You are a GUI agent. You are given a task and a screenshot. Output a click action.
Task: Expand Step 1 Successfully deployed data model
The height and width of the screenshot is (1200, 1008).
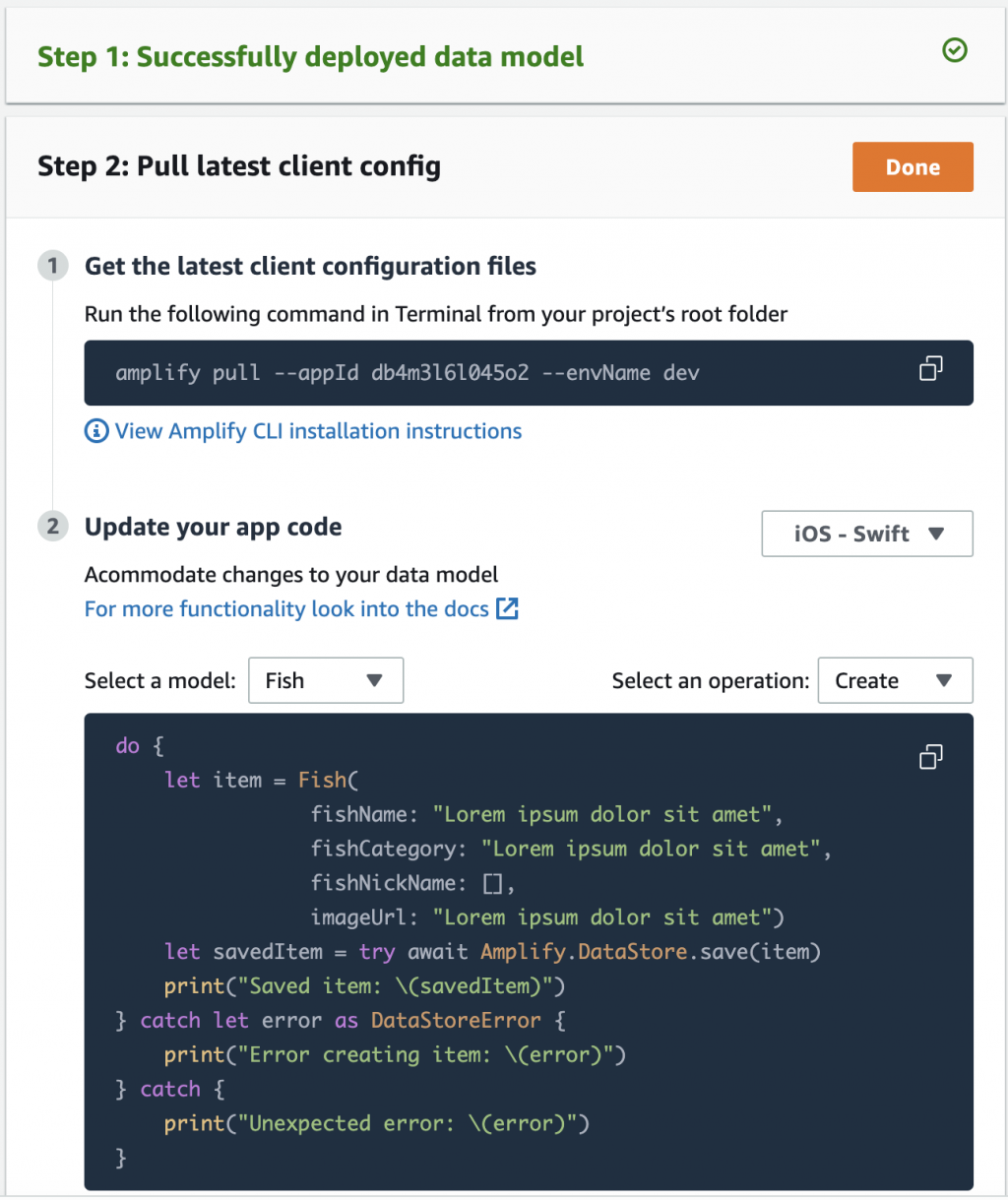pyautogui.click(x=310, y=57)
